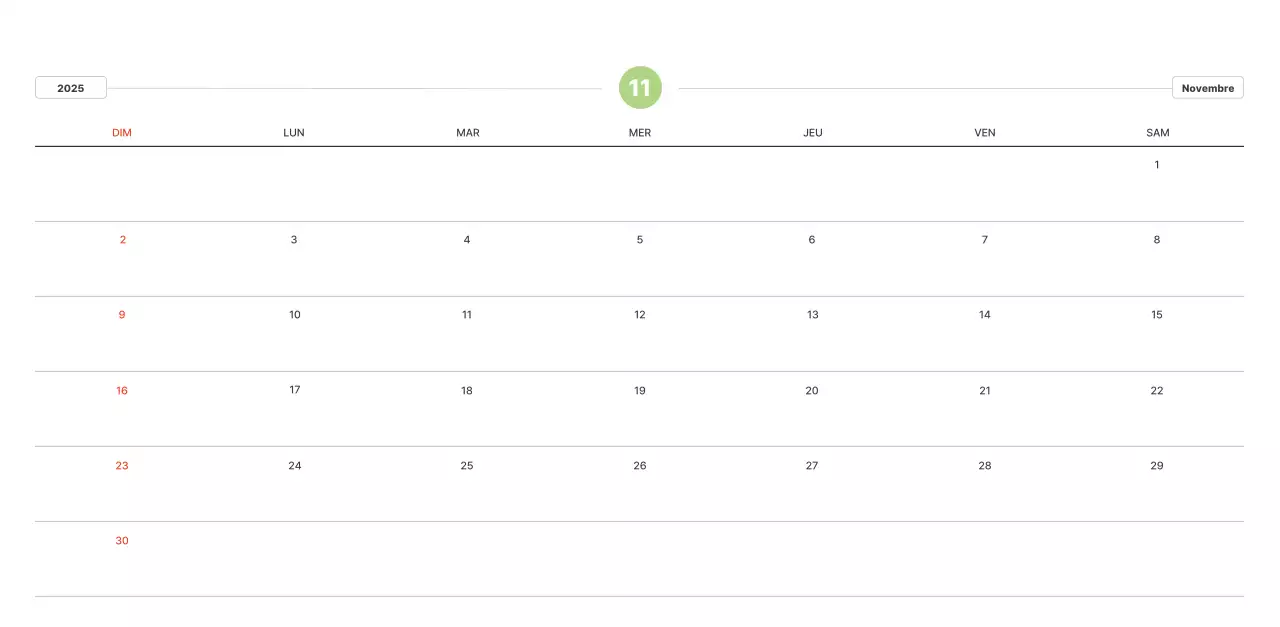Click Sunday date 23
This screenshot has width=1280, height=627.
pos(122,466)
